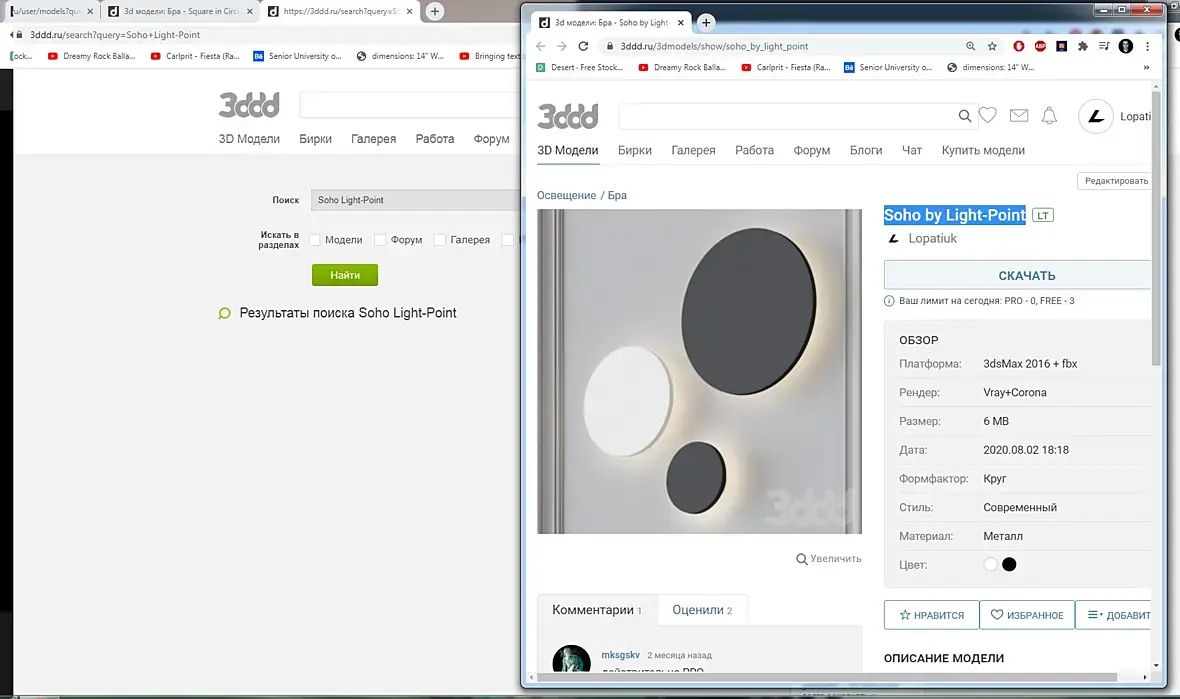
Task: Open Освещение breadcrumb link
Action: 566,195
